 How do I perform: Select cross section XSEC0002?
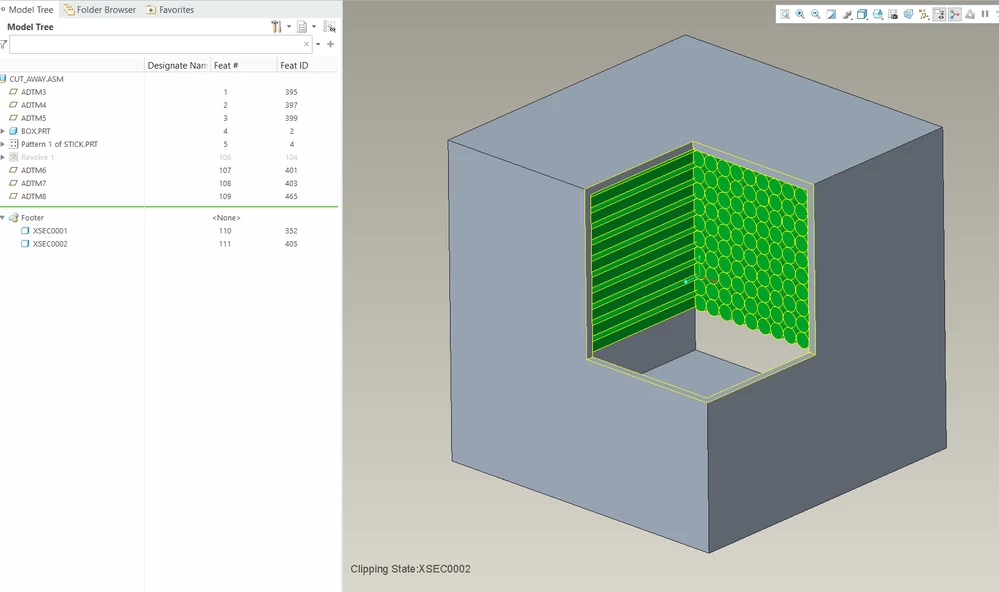pos(50,244)
